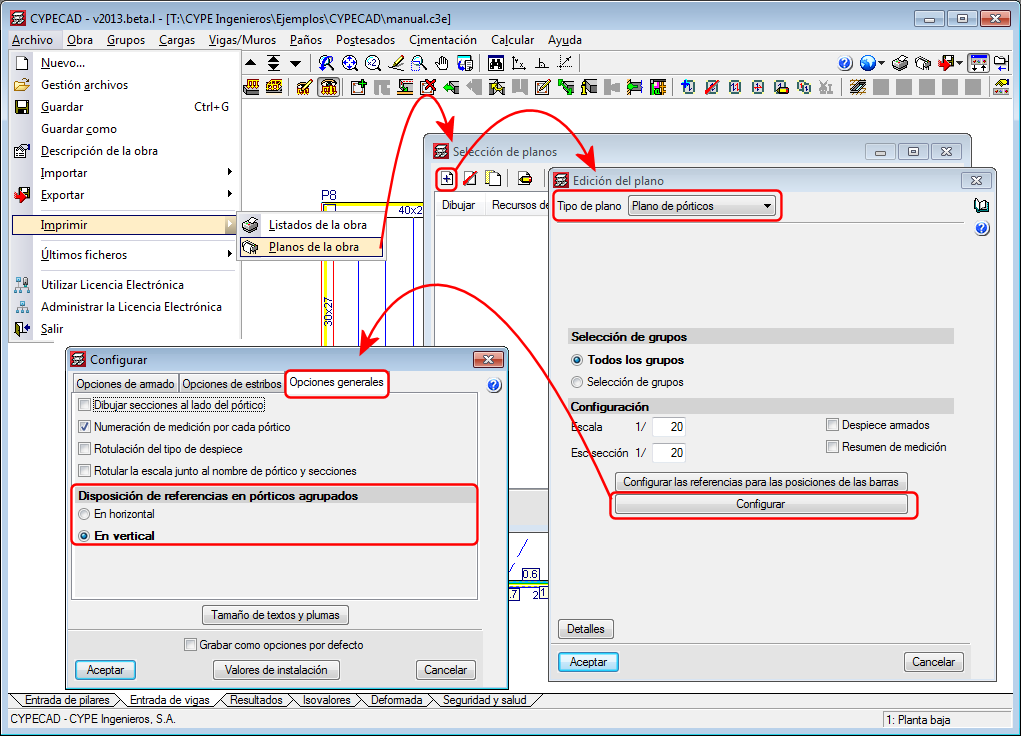Check Rotulación del tipo de despiece
This screenshot has height=736, width=1021.
tap(84, 449)
